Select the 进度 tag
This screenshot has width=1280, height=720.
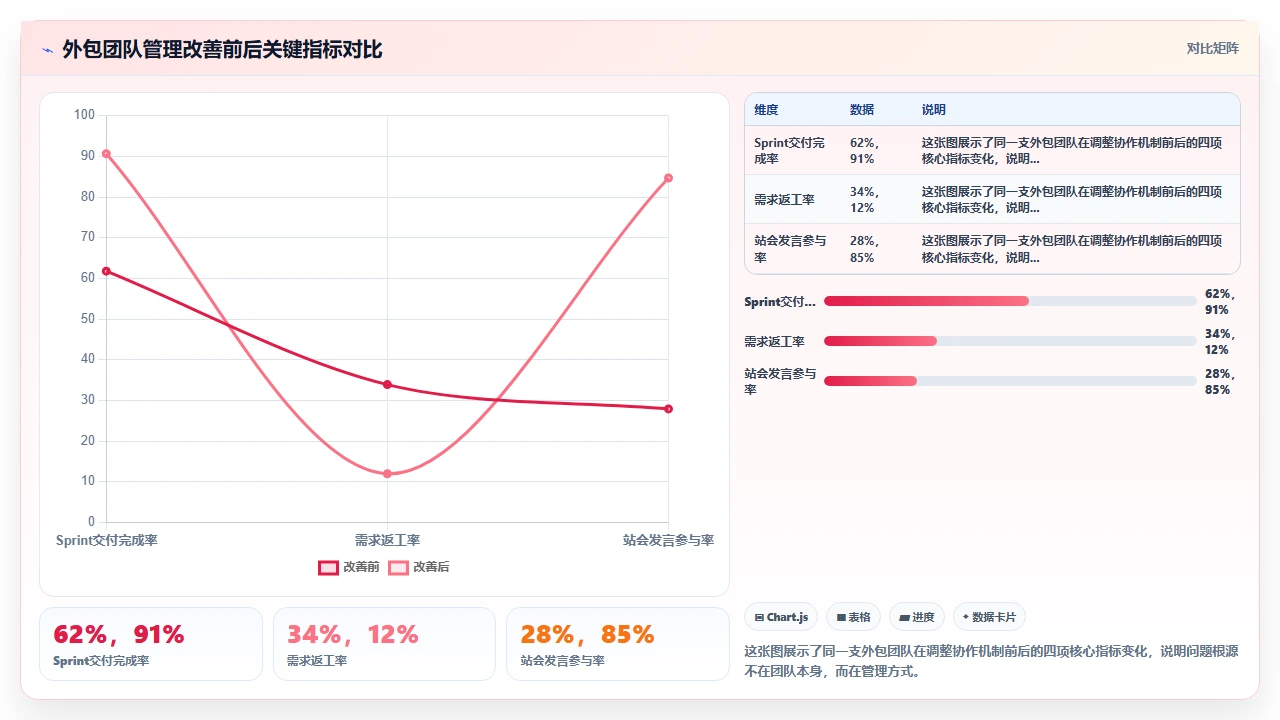point(917,617)
